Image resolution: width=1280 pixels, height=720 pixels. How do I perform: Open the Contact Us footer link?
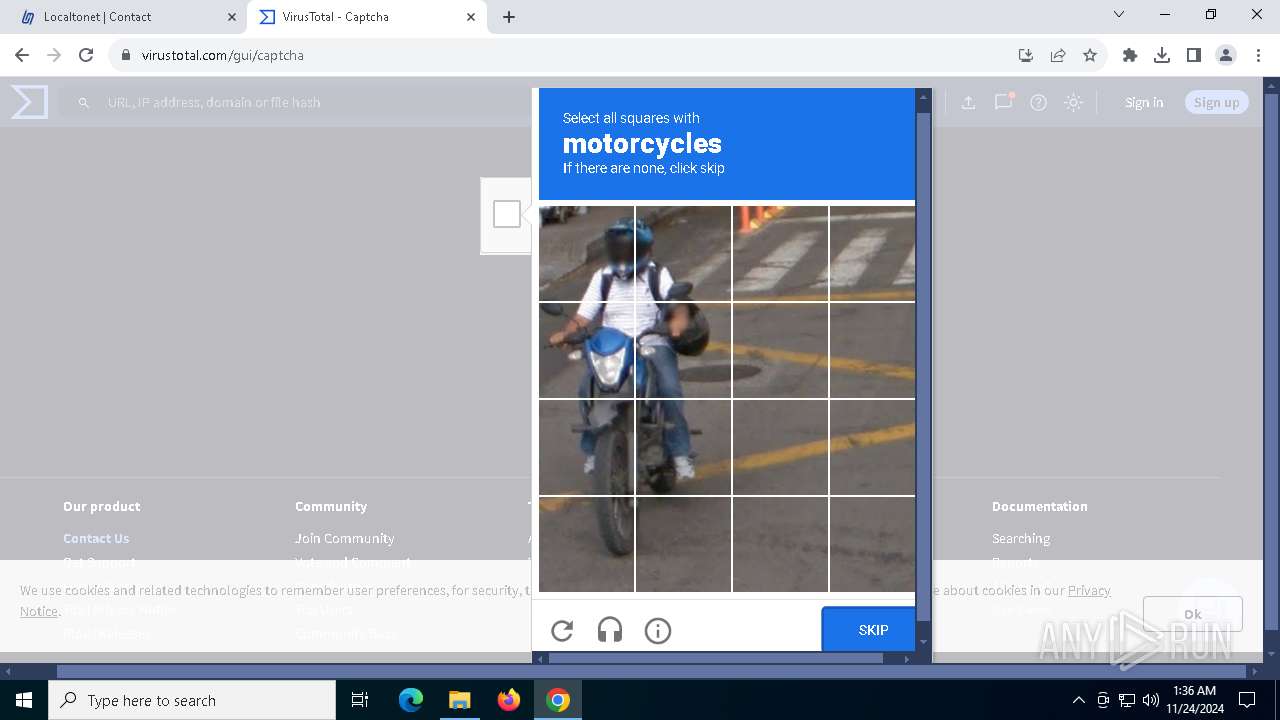96,538
